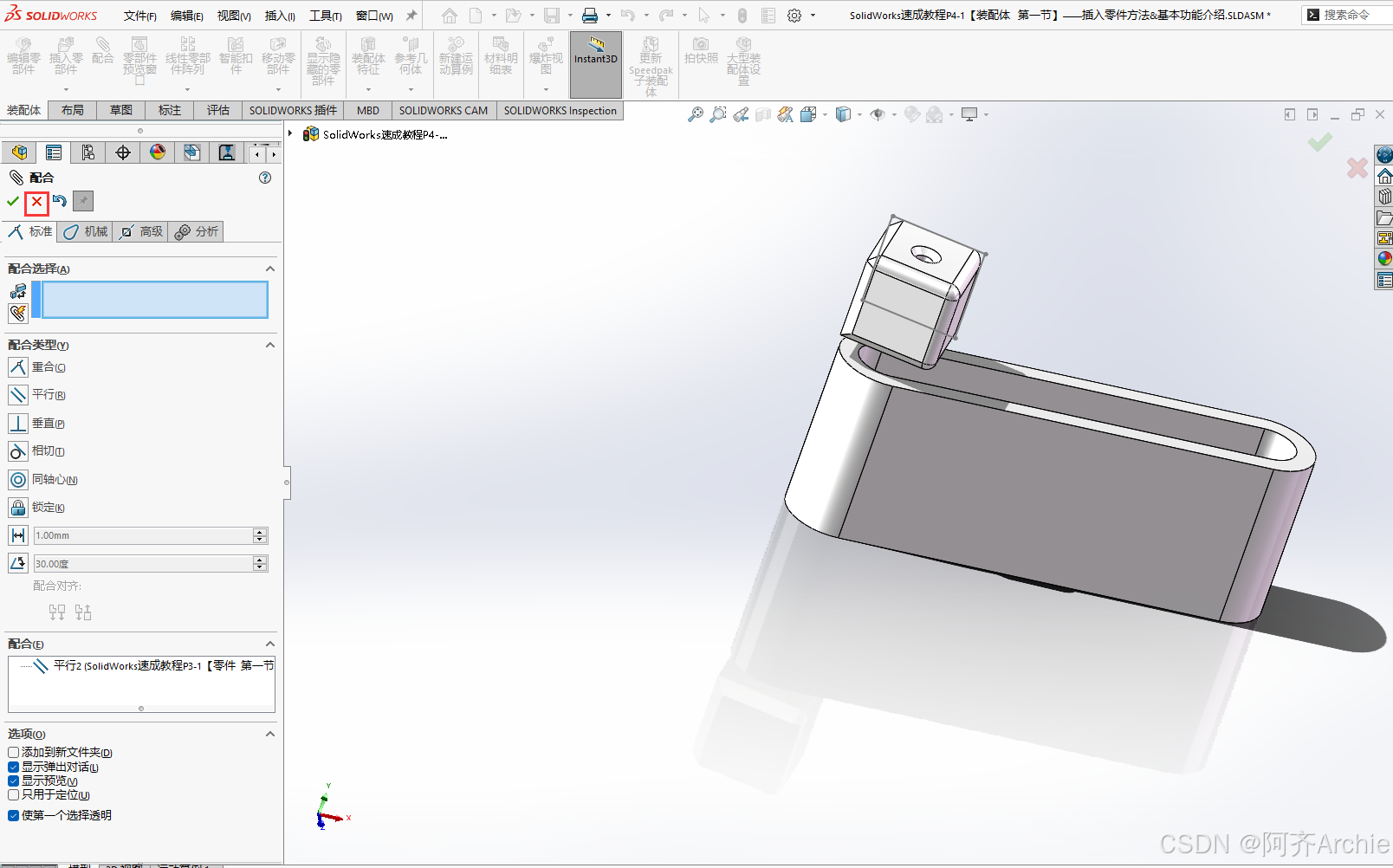Viewport: 1393px width, 868px height.
Task: Open the Section View icon
Action: [x=763, y=114]
